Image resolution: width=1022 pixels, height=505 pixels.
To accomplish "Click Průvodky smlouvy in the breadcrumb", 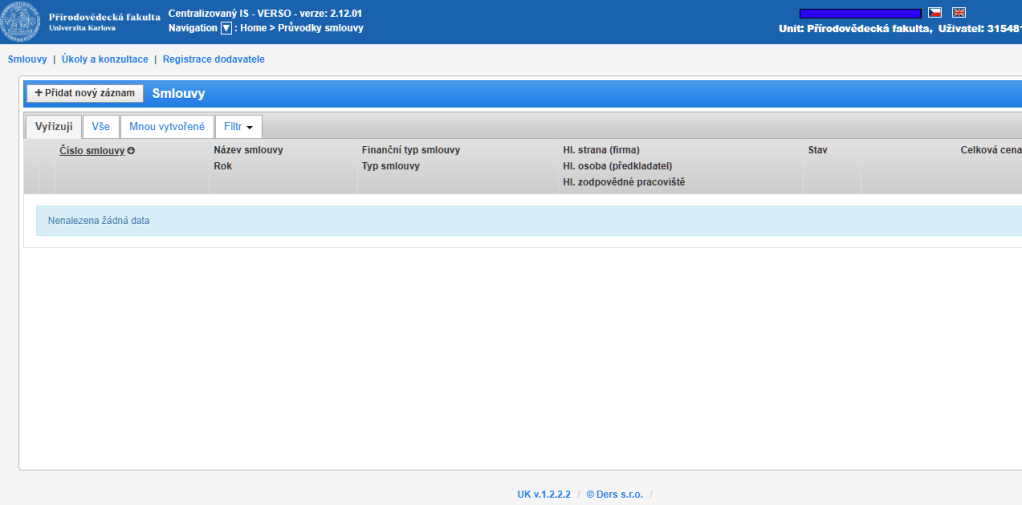I will pyautogui.click(x=321, y=28).
